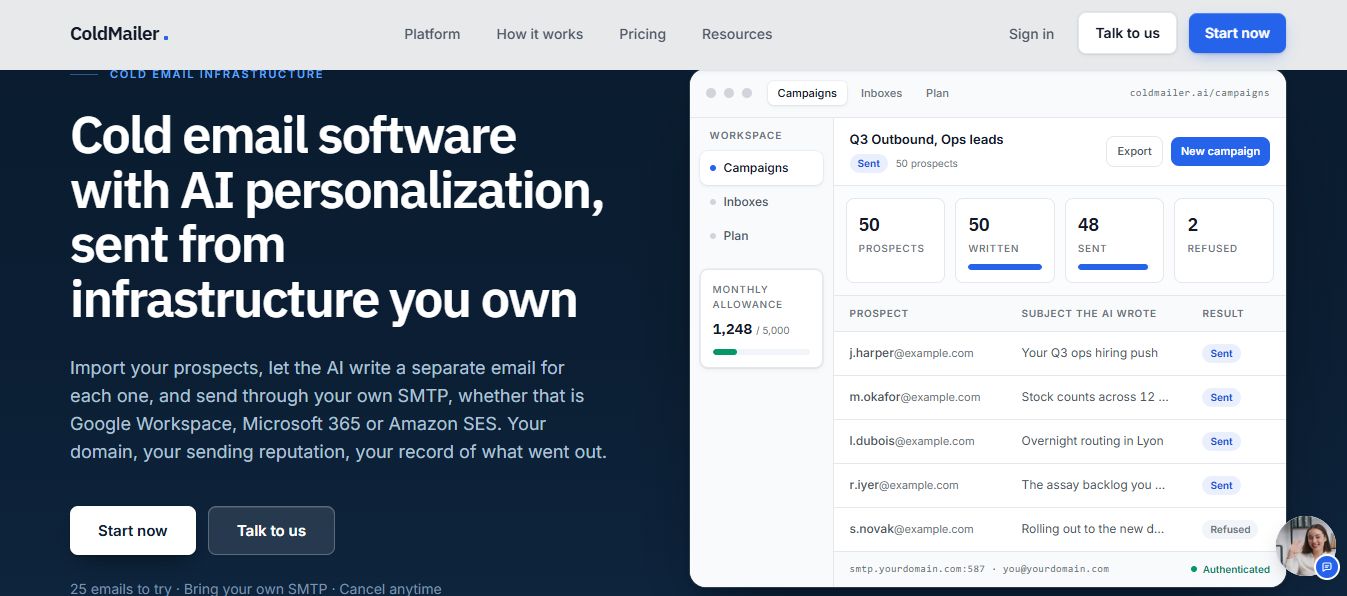1347x596 pixels.
Task: Click the s.novak@example.com prospect
Action: 911,529
